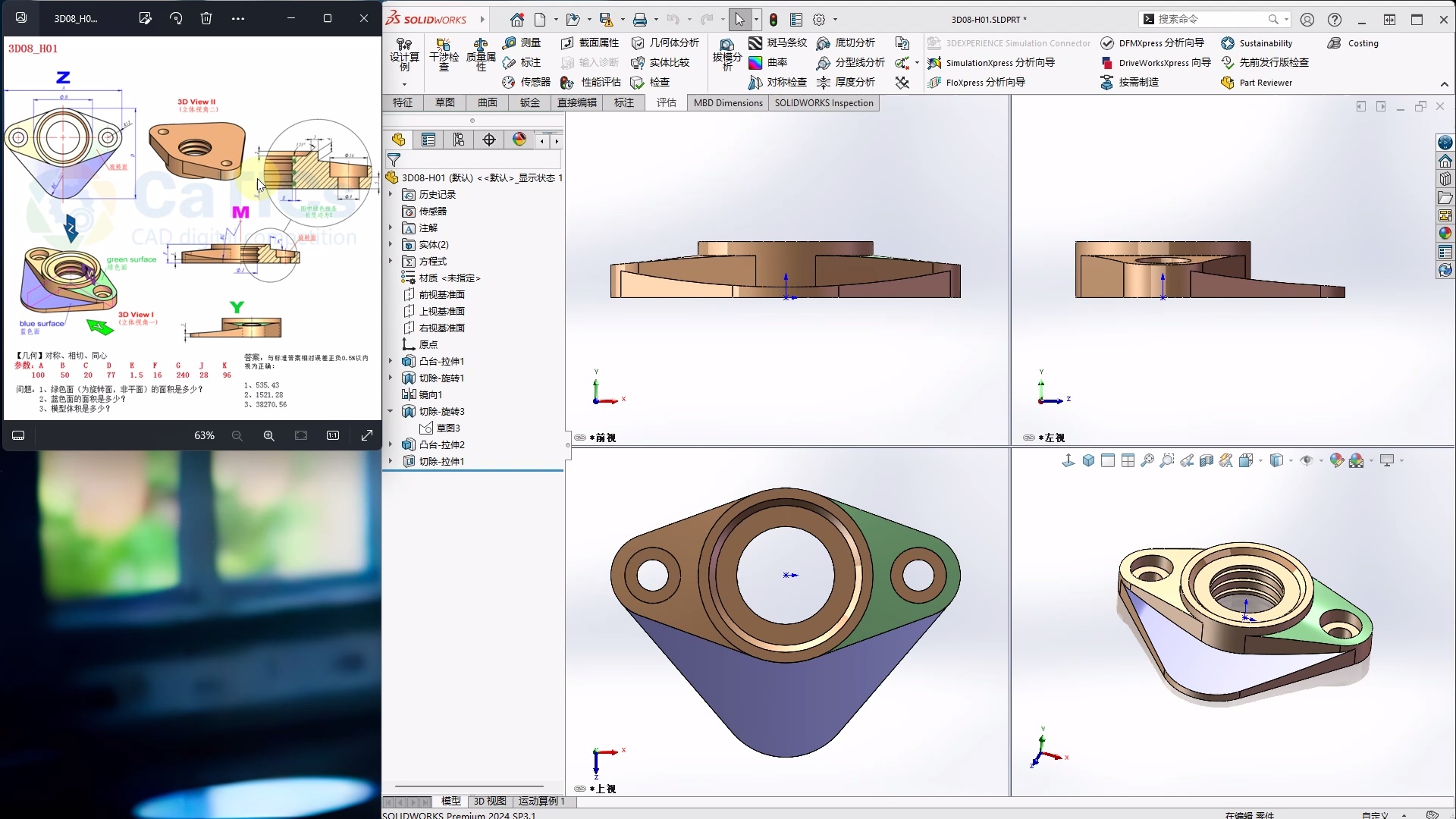Toggle the Hide/Show Items eye in viewport toolbar
This screenshot has width=1456, height=819.
1307,460
